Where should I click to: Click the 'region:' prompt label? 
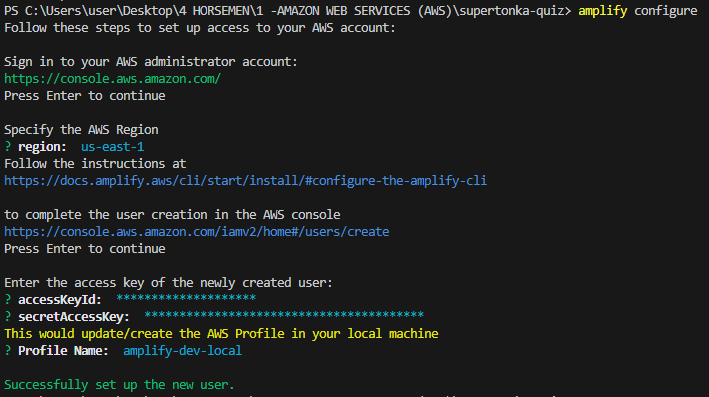[42, 147]
